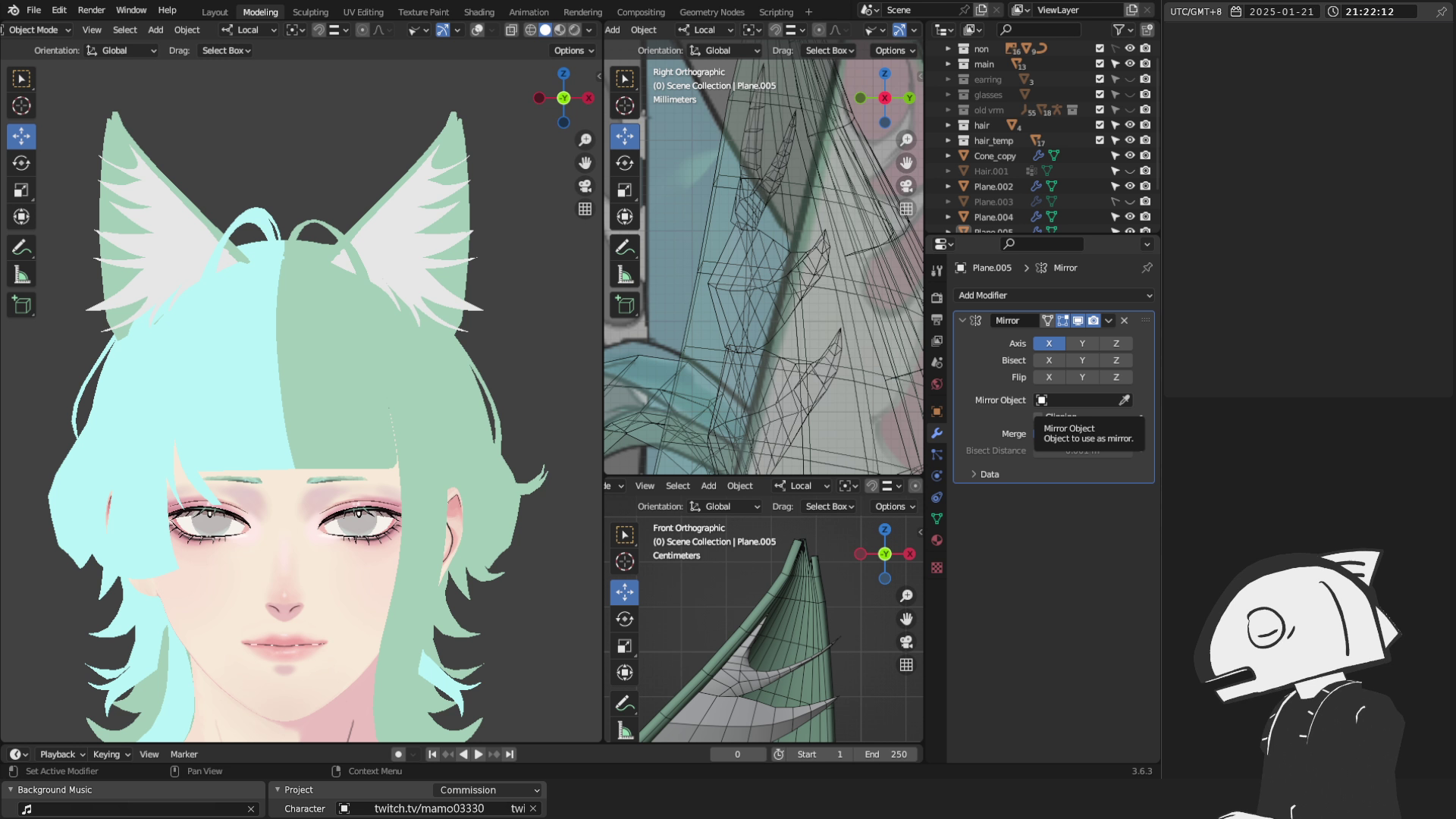Hide the main collection in viewport

click(x=1130, y=64)
